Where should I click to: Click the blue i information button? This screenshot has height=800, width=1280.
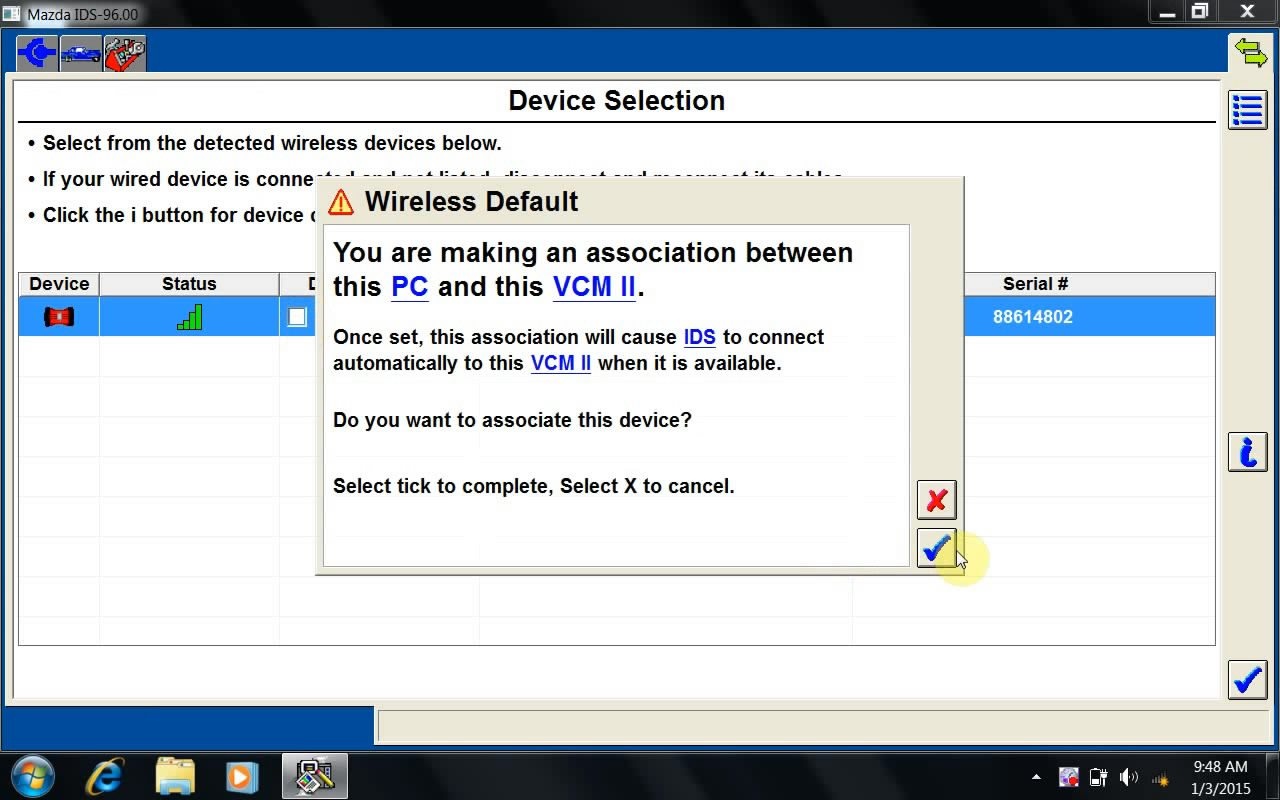click(1247, 452)
